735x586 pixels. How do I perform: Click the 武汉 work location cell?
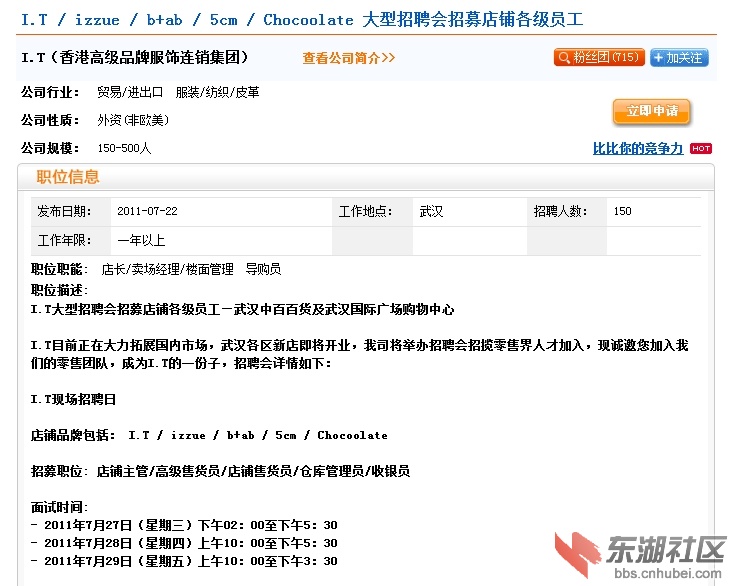(x=431, y=212)
